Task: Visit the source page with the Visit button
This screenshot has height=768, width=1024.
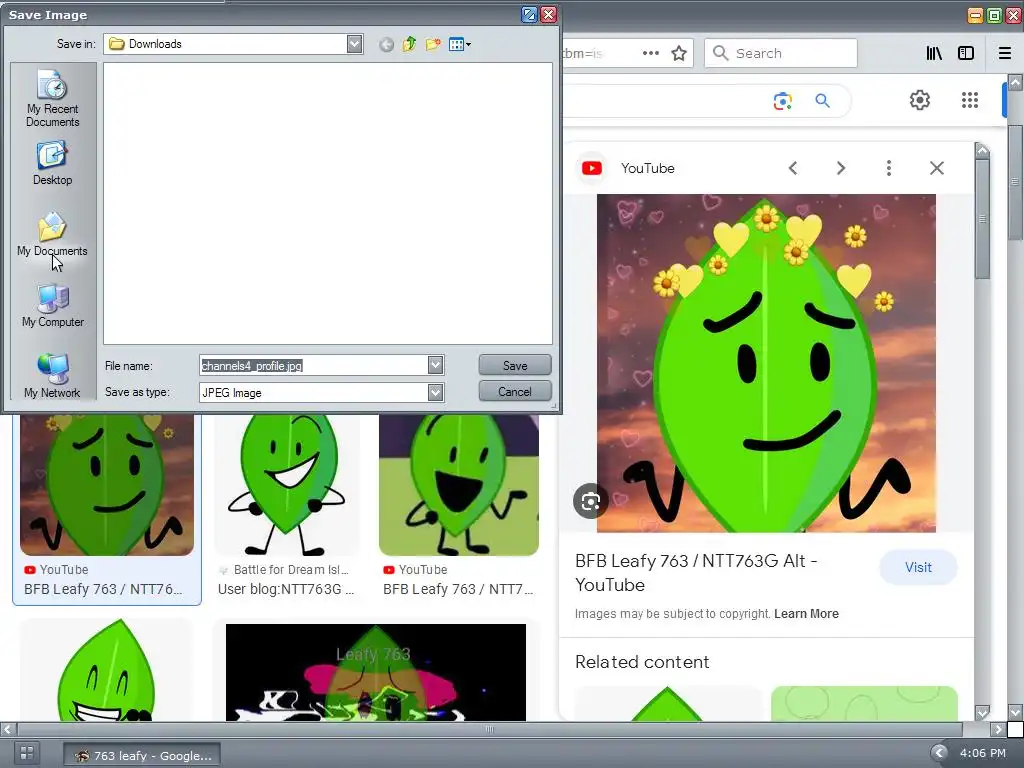Action: (x=918, y=568)
